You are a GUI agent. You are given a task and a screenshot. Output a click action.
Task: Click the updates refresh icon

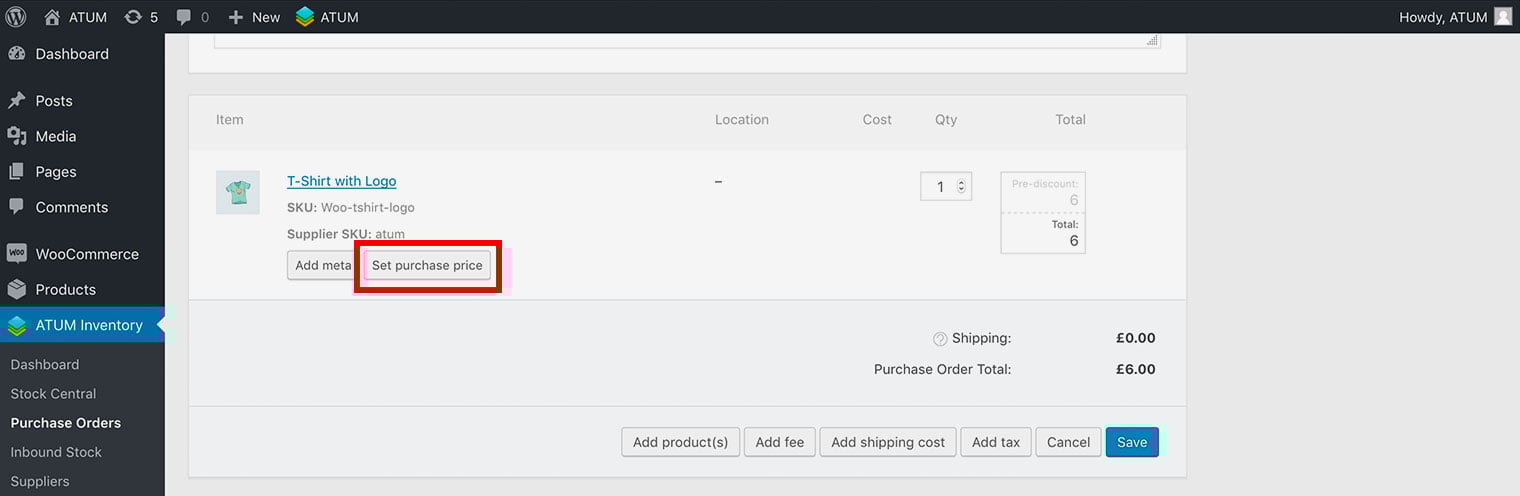pyautogui.click(x=133, y=16)
